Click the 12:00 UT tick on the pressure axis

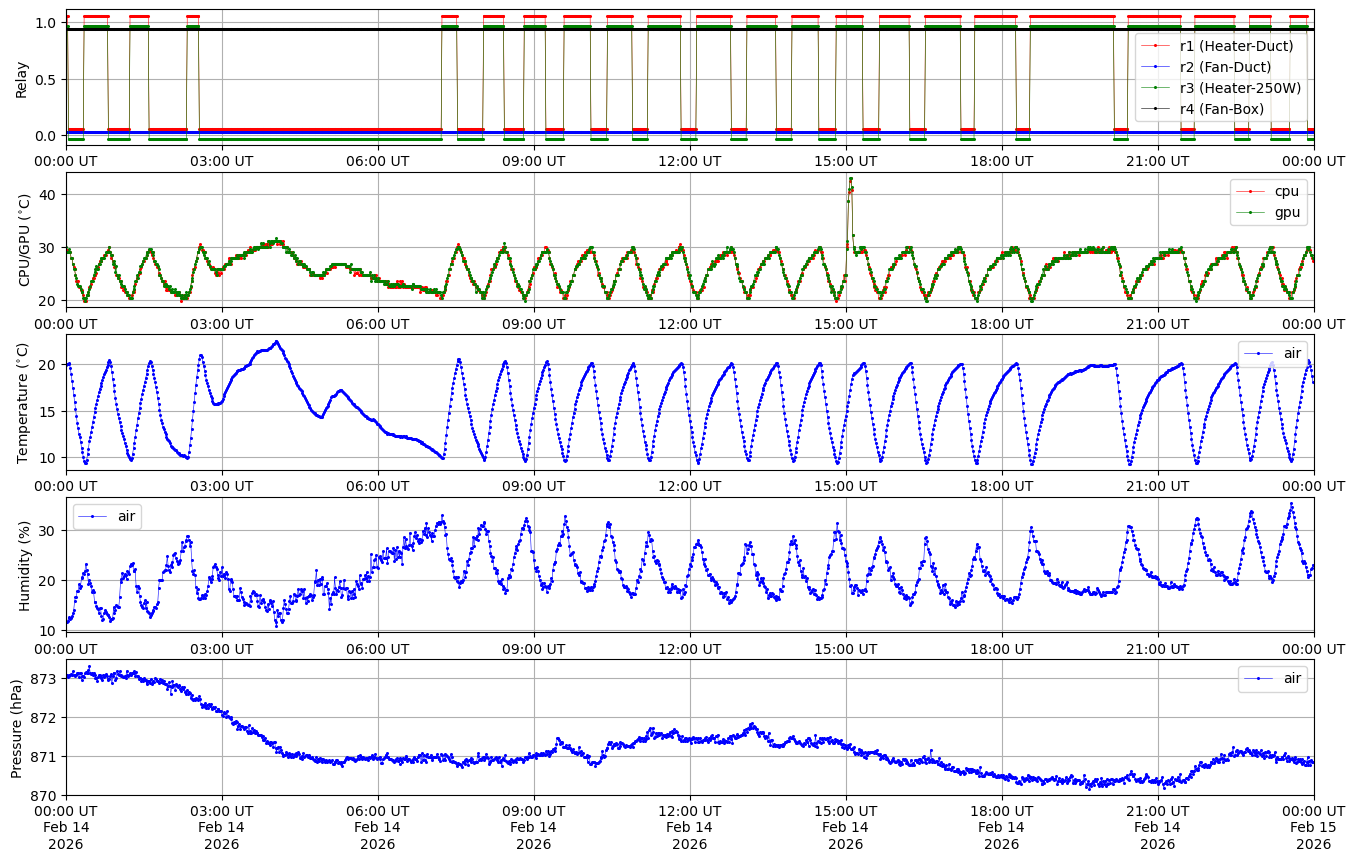(689, 808)
